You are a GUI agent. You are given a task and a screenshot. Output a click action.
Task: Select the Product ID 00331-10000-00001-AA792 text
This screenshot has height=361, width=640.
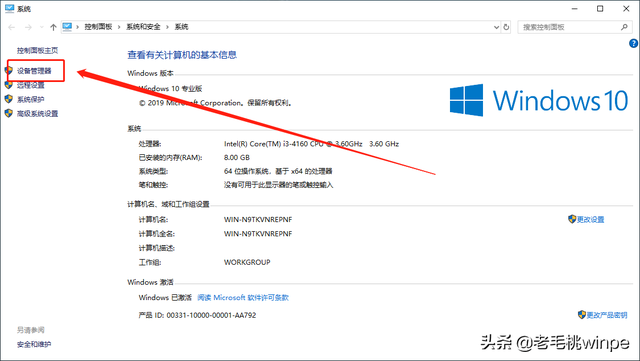coord(198,315)
